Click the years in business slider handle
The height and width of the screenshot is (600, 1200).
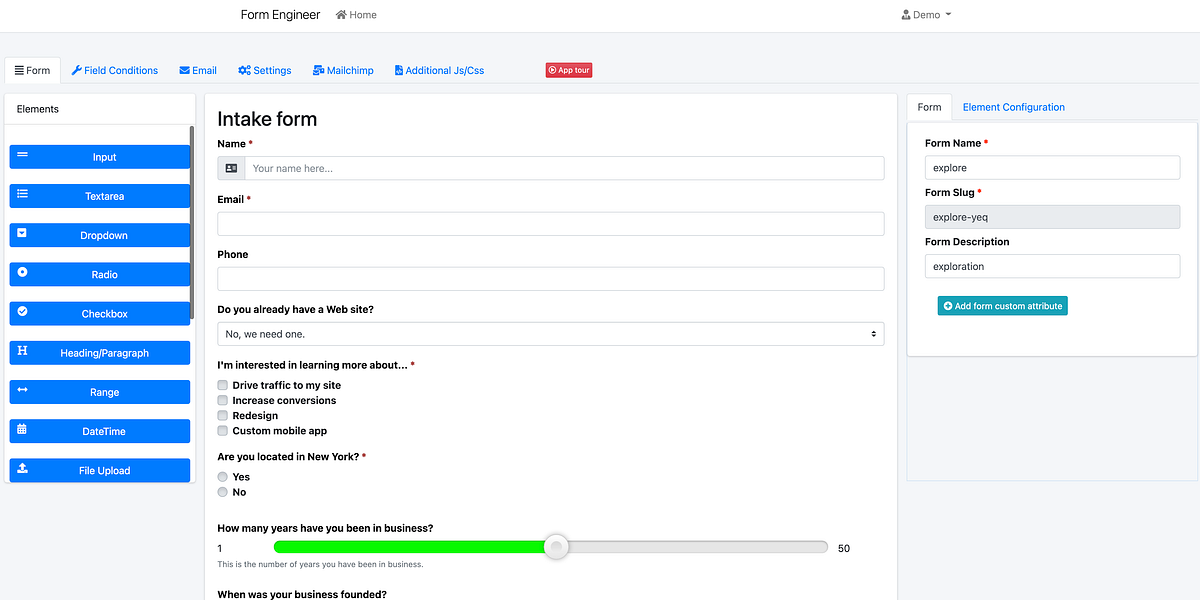pyautogui.click(x=557, y=547)
